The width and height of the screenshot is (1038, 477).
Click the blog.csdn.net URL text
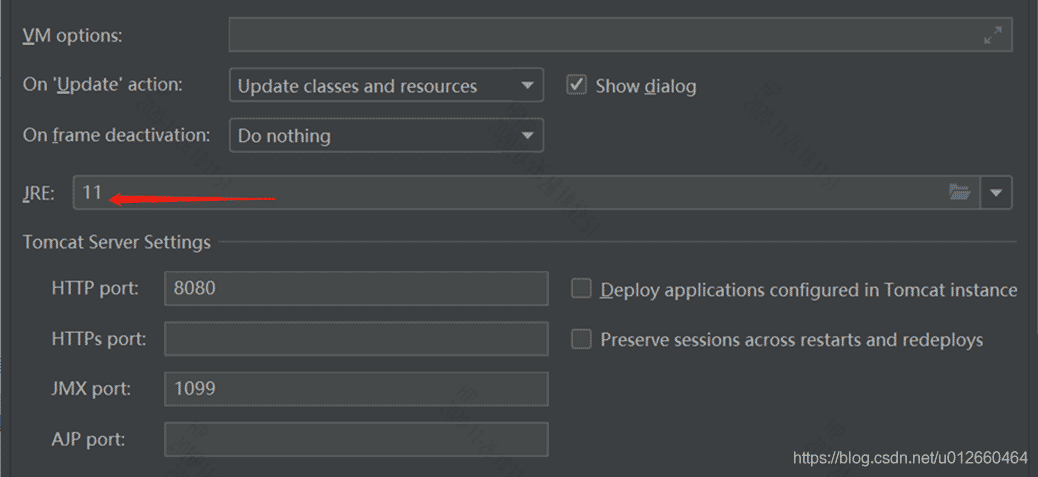coord(910,458)
